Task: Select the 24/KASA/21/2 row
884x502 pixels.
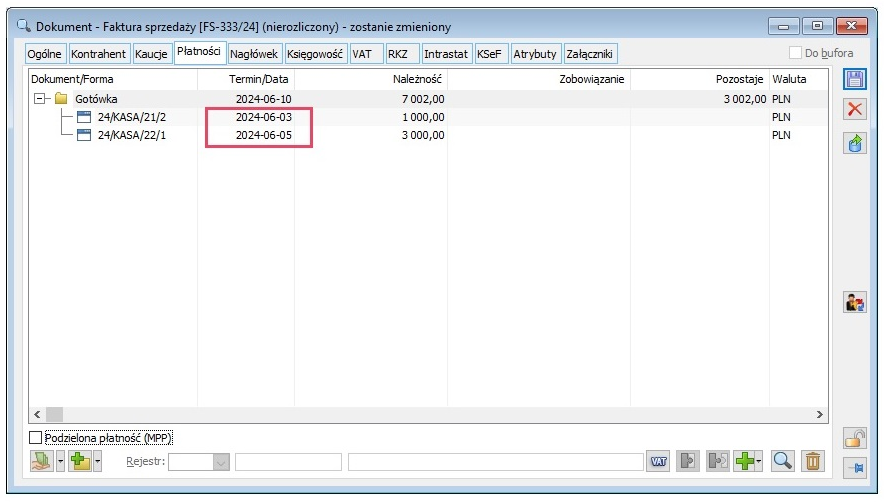Action: coord(428,117)
